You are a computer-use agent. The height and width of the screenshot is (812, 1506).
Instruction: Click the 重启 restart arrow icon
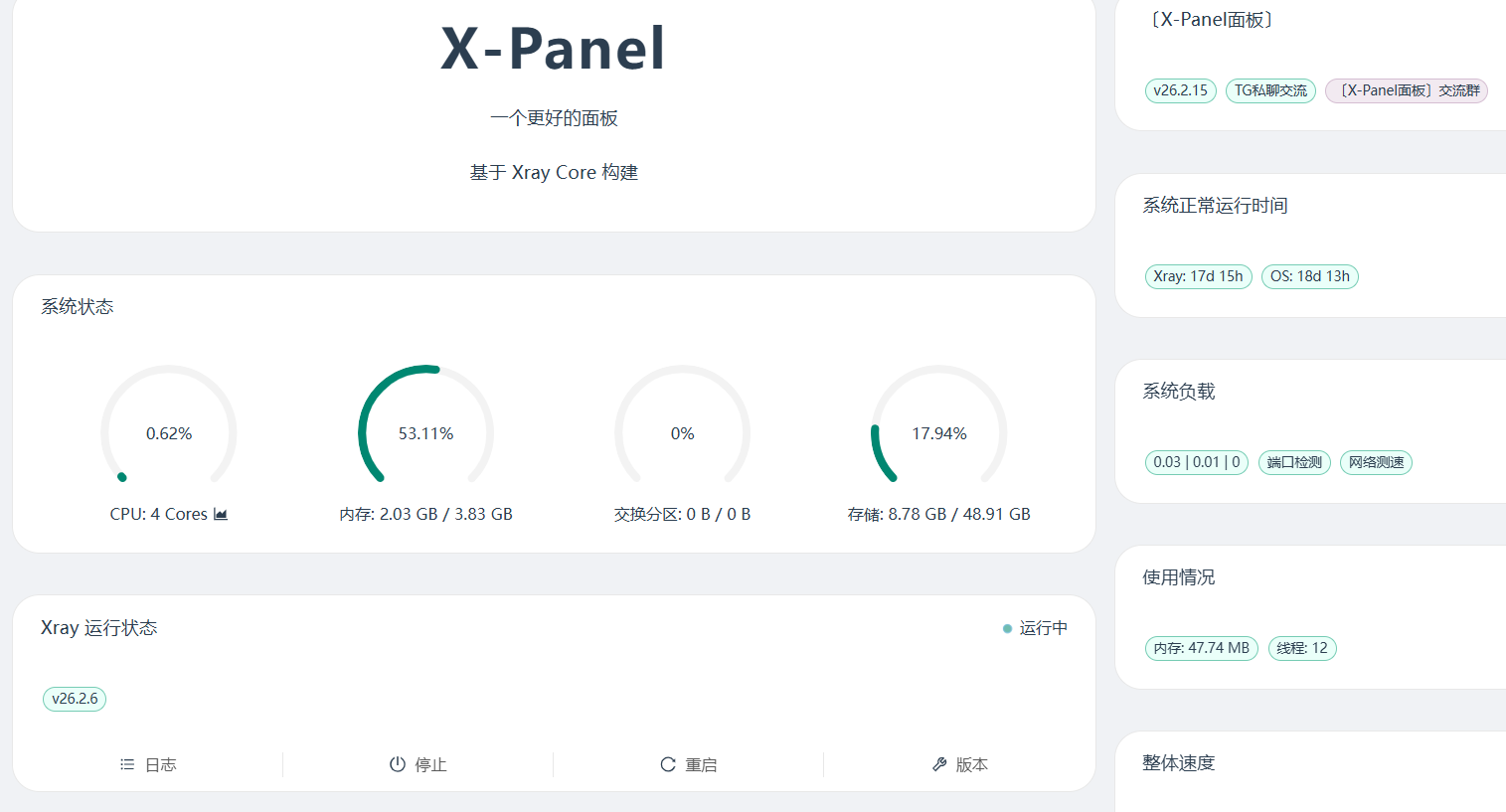point(668,764)
